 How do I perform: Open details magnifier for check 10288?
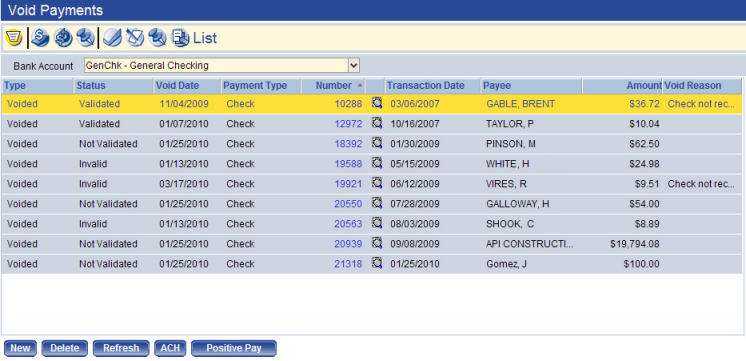(x=377, y=104)
